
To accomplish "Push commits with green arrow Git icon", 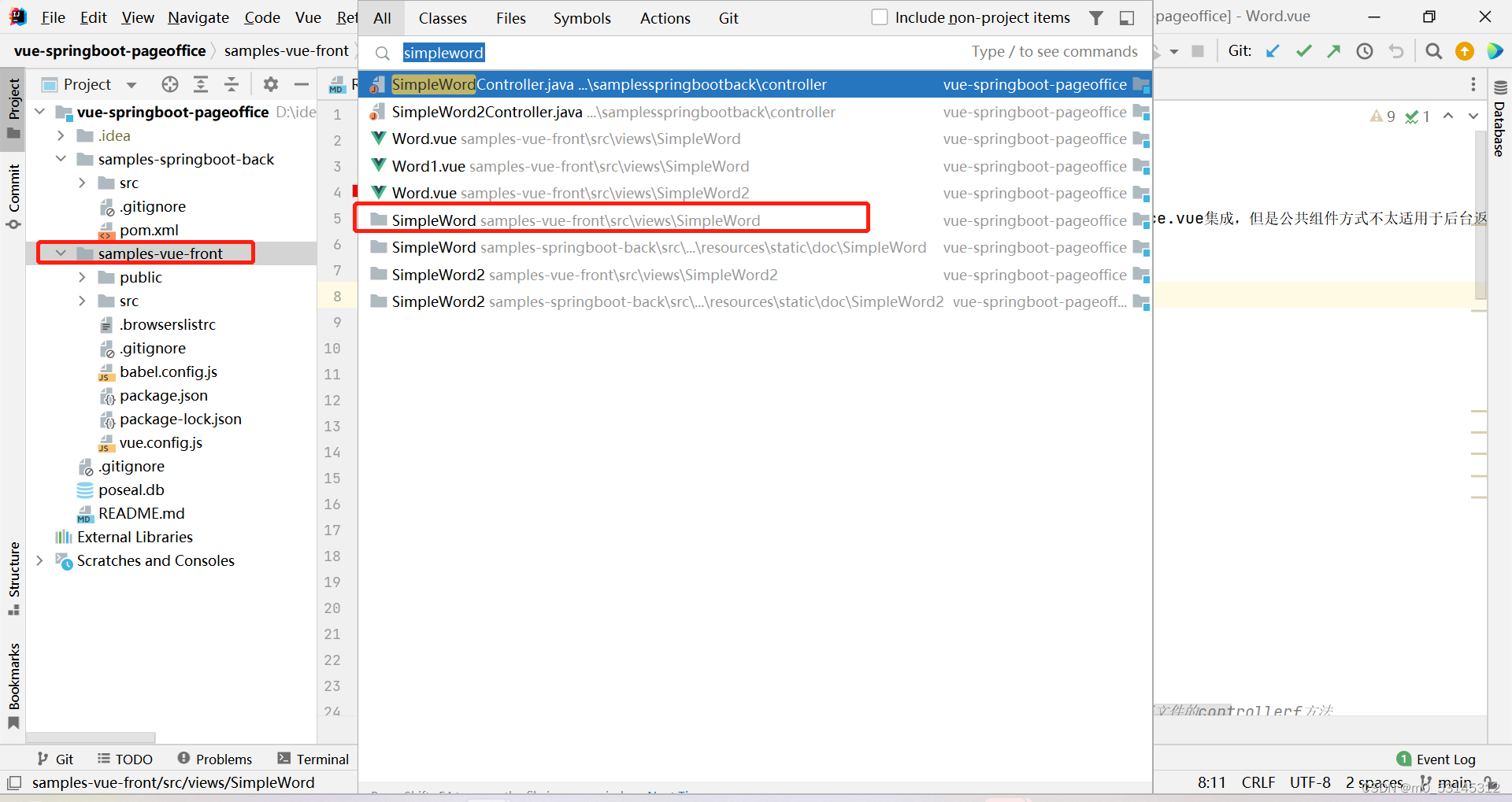I will point(1334,50).
